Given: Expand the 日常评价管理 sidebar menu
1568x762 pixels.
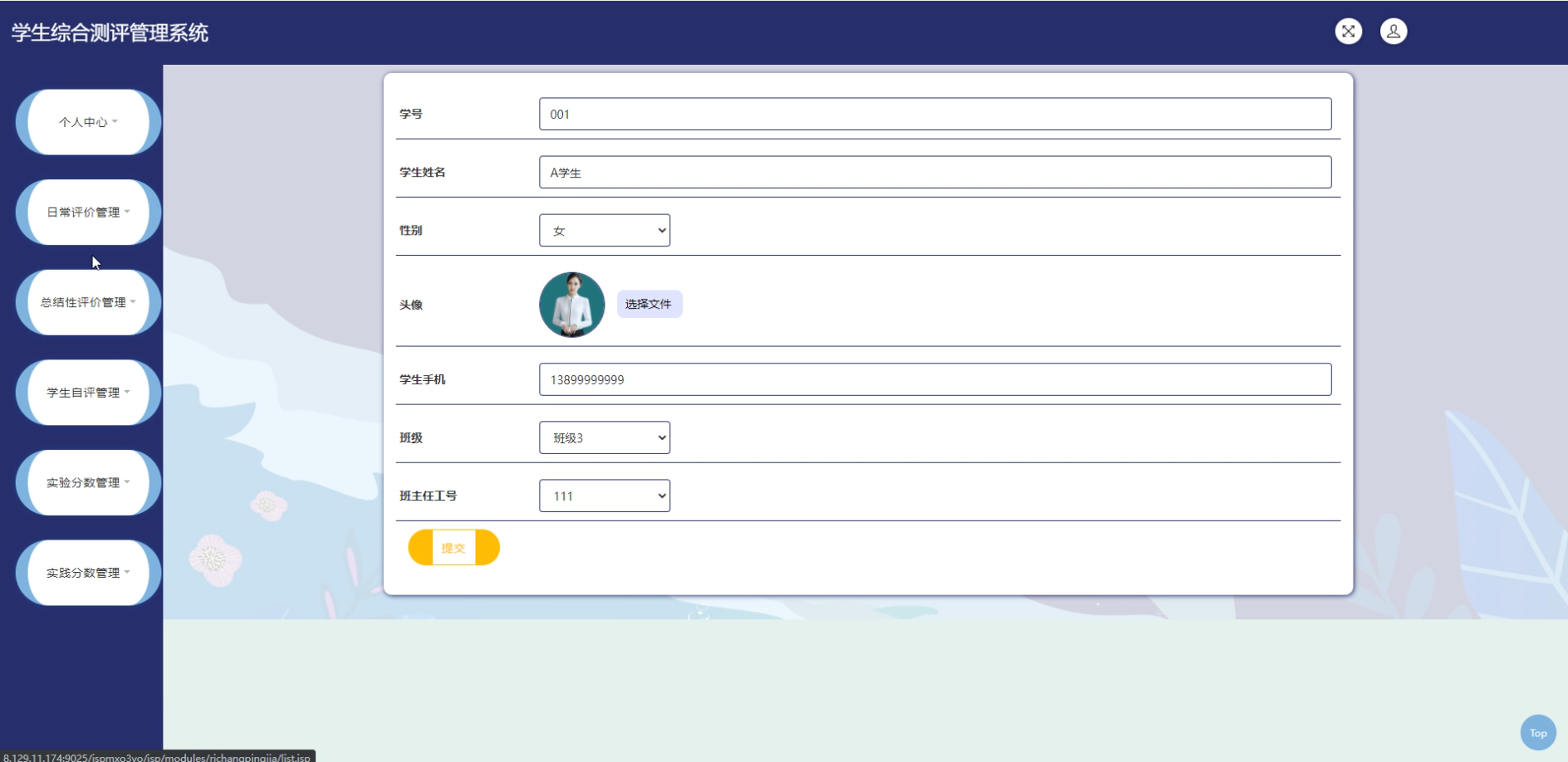Looking at the screenshot, I should click(x=88, y=212).
